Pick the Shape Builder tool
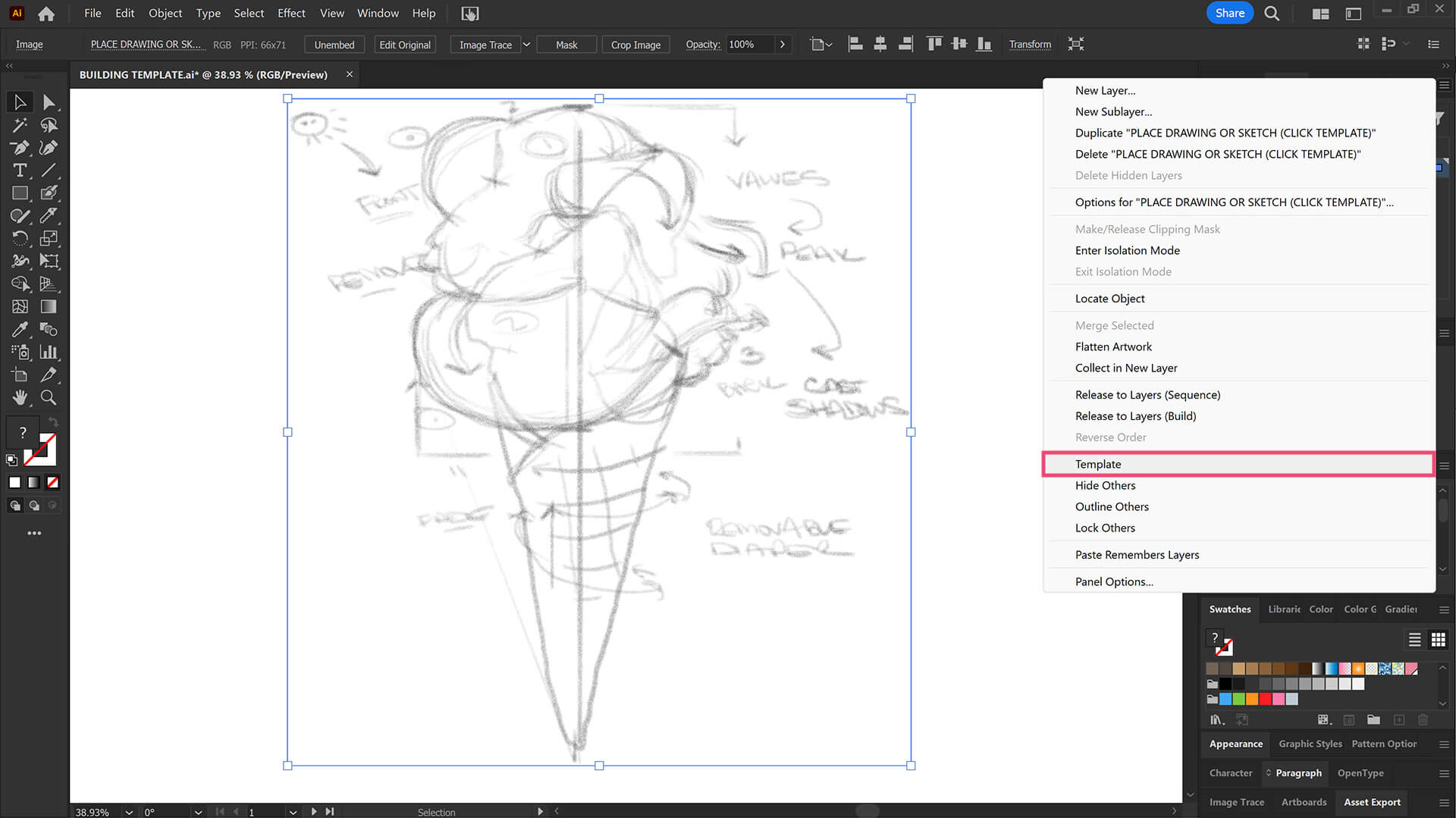This screenshot has width=1456, height=818. point(20,284)
